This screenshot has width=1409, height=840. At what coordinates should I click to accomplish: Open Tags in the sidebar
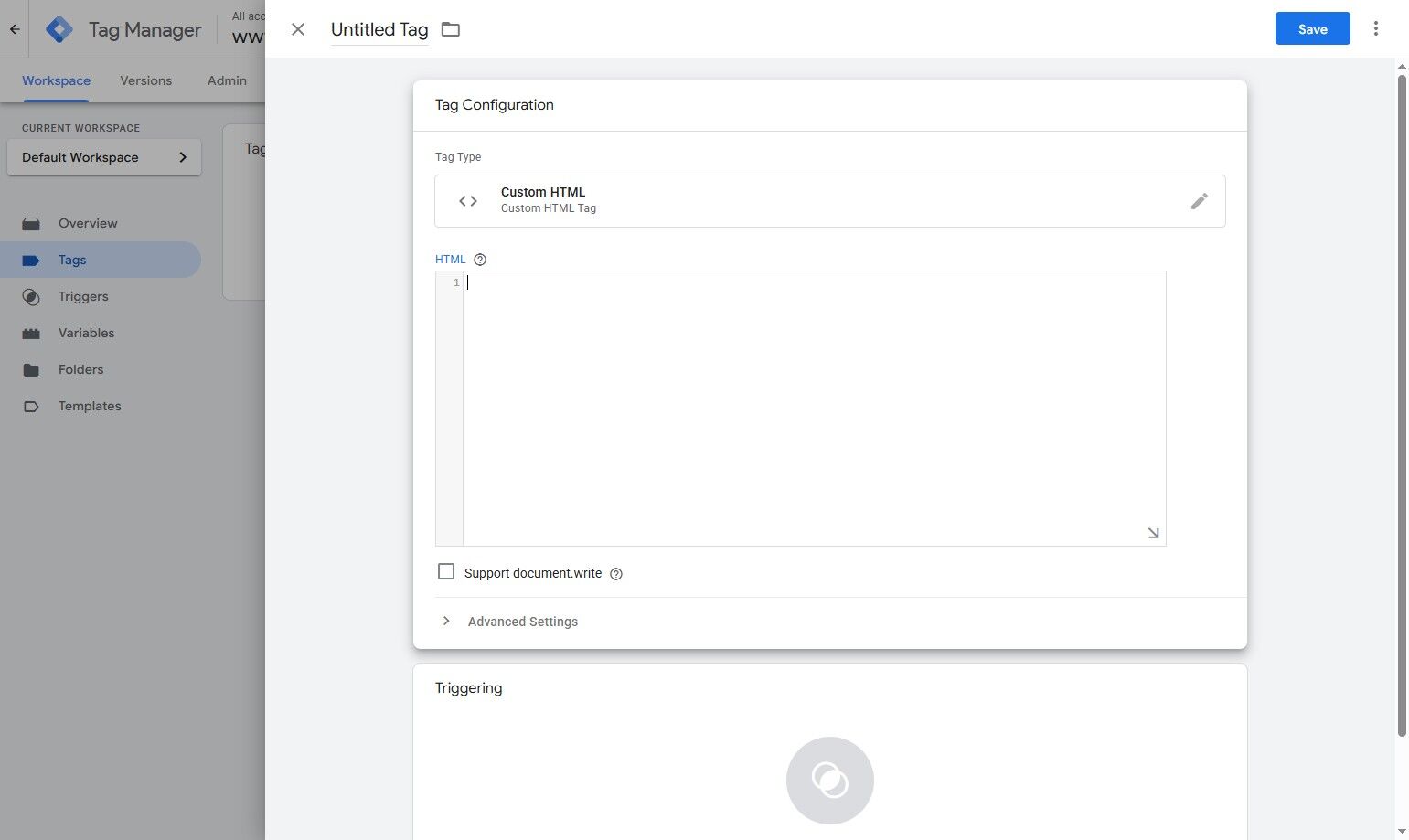(101, 260)
